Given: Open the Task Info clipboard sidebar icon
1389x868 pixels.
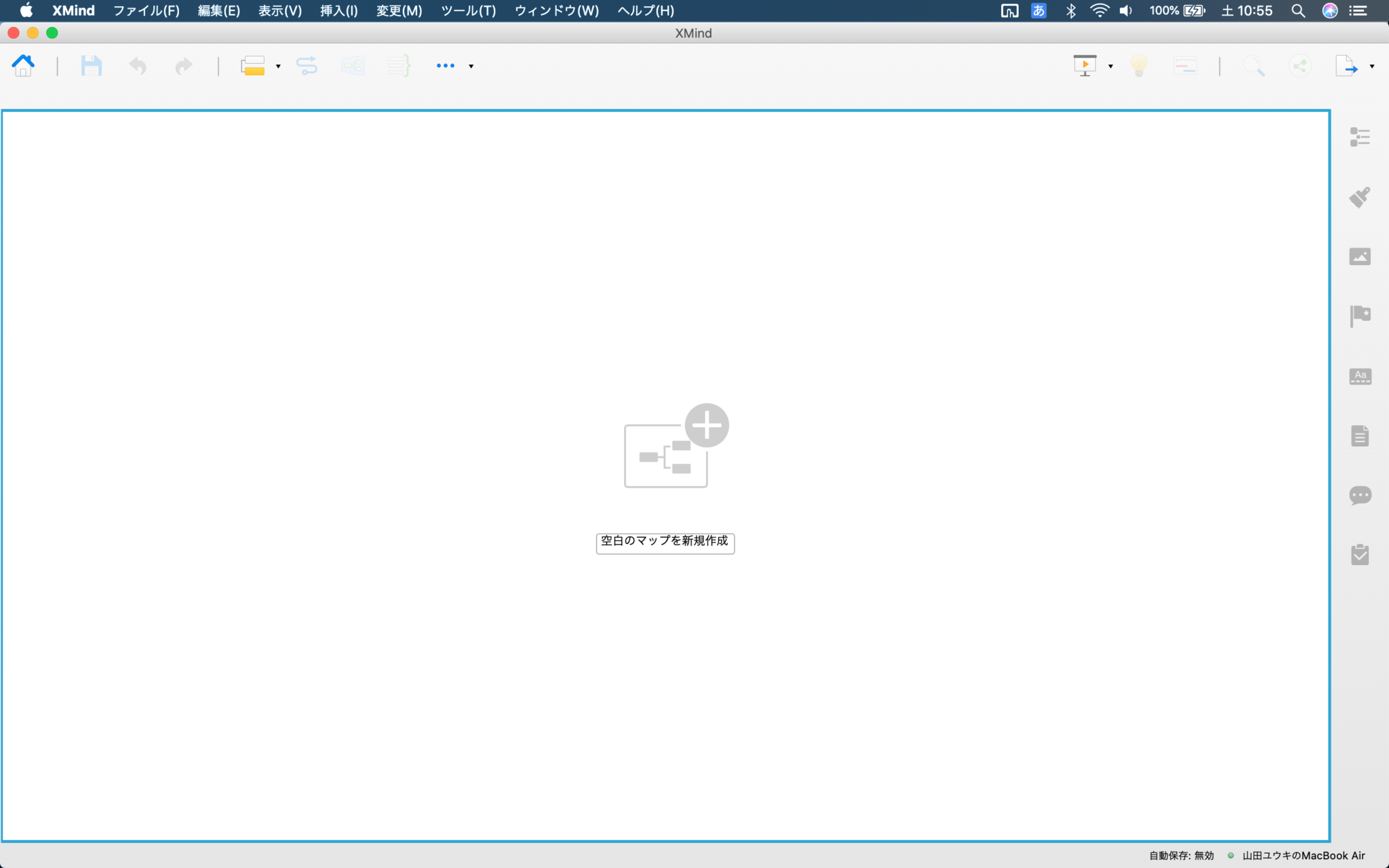Looking at the screenshot, I should 1360,555.
